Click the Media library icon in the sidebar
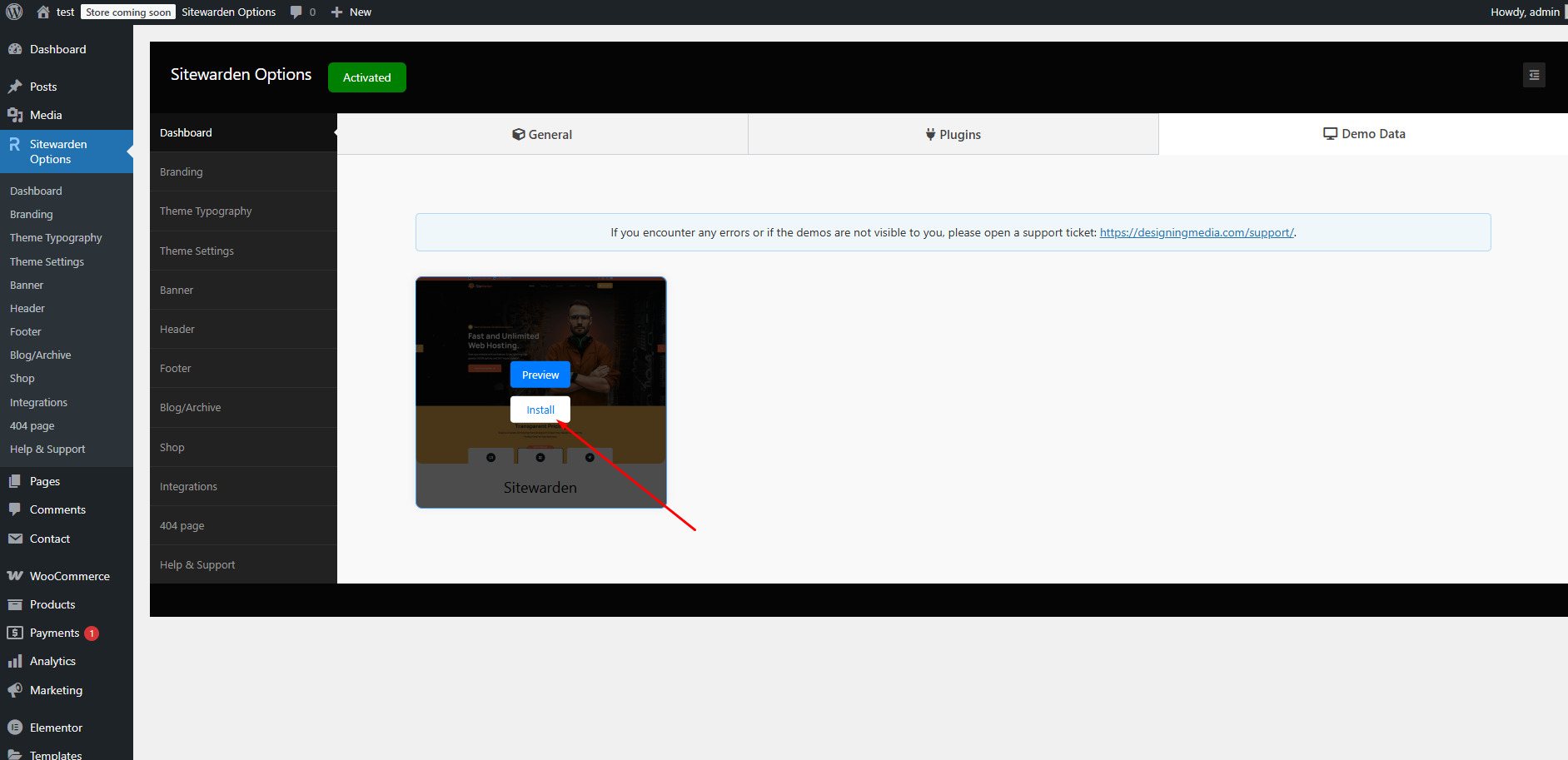The image size is (1568, 760). click(15, 115)
